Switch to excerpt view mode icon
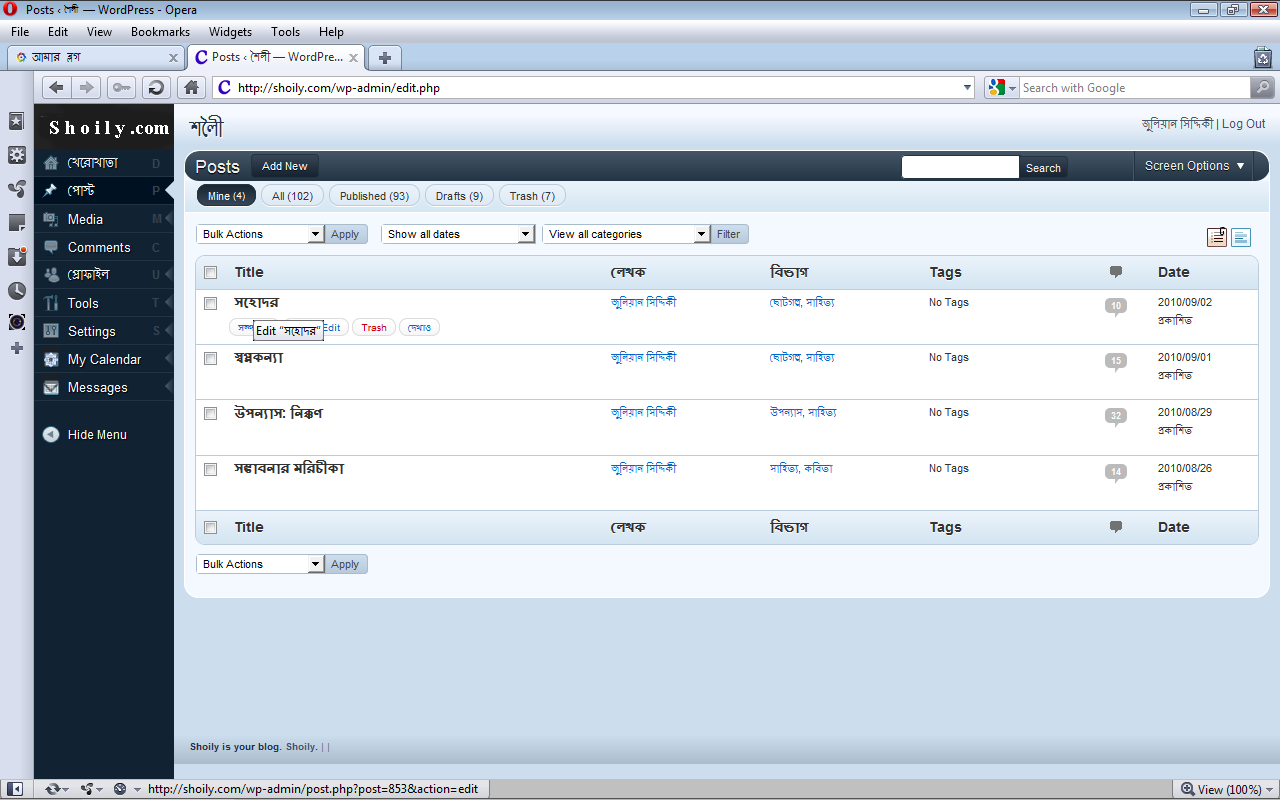1280x800 pixels. point(1241,237)
